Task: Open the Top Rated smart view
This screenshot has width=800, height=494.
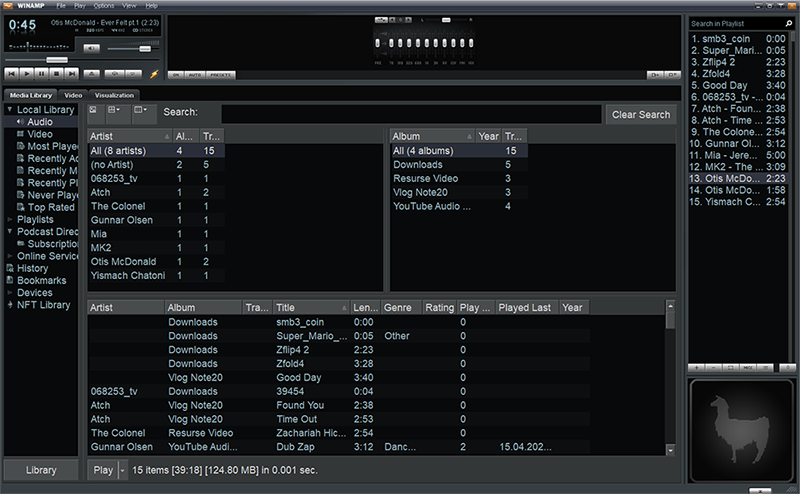Action: (46, 208)
